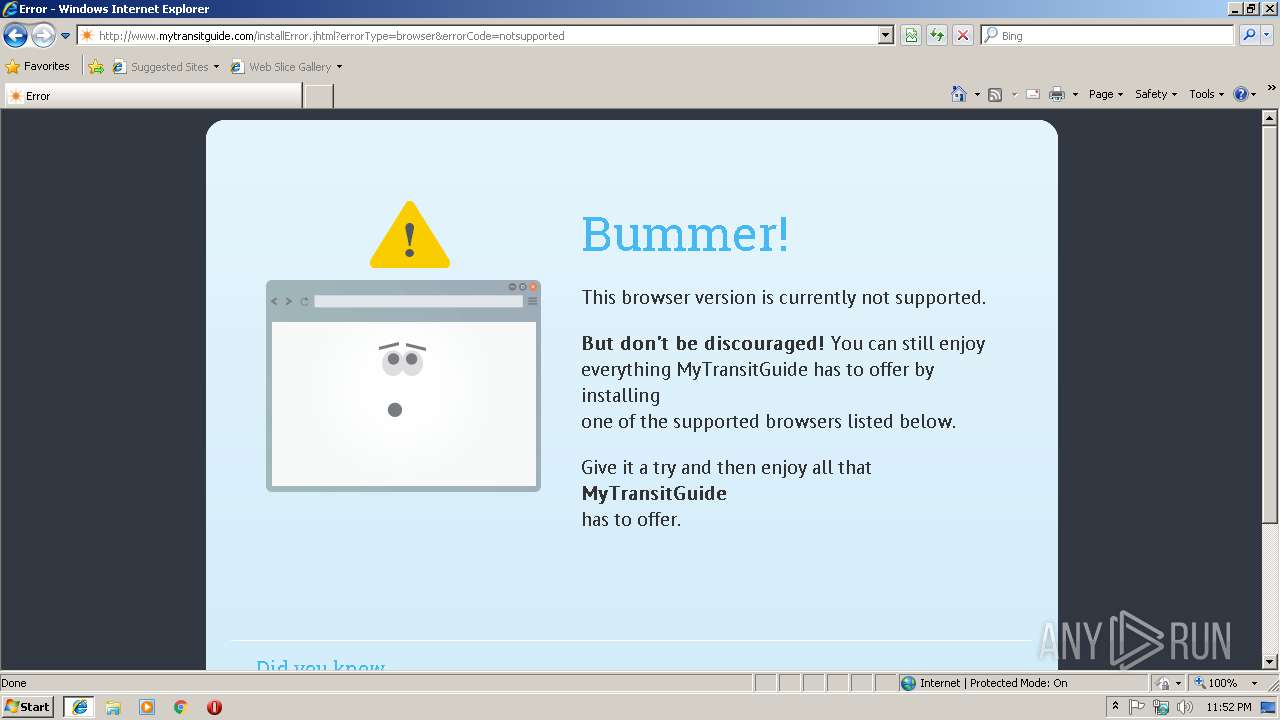Viewport: 1280px width, 720px height.
Task: Click the yellow warning triangle image
Action: [x=410, y=234]
